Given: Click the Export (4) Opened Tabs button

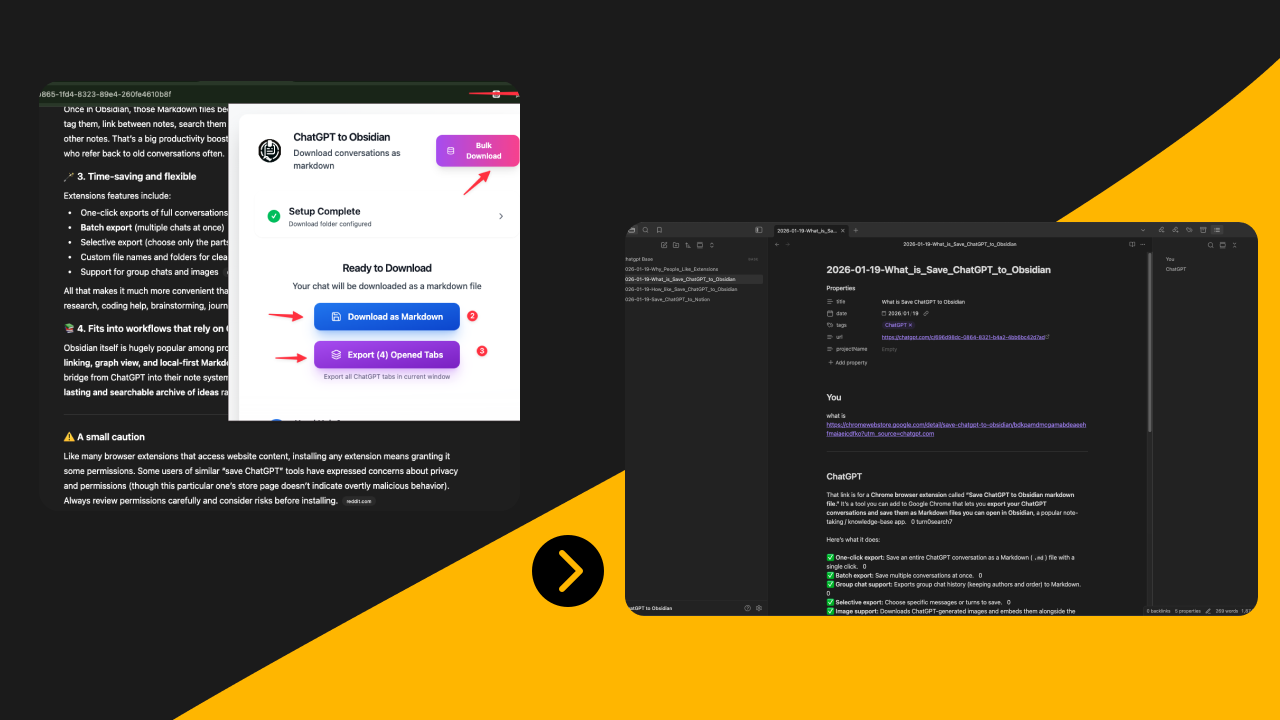Looking at the screenshot, I should pyautogui.click(x=386, y=354).
